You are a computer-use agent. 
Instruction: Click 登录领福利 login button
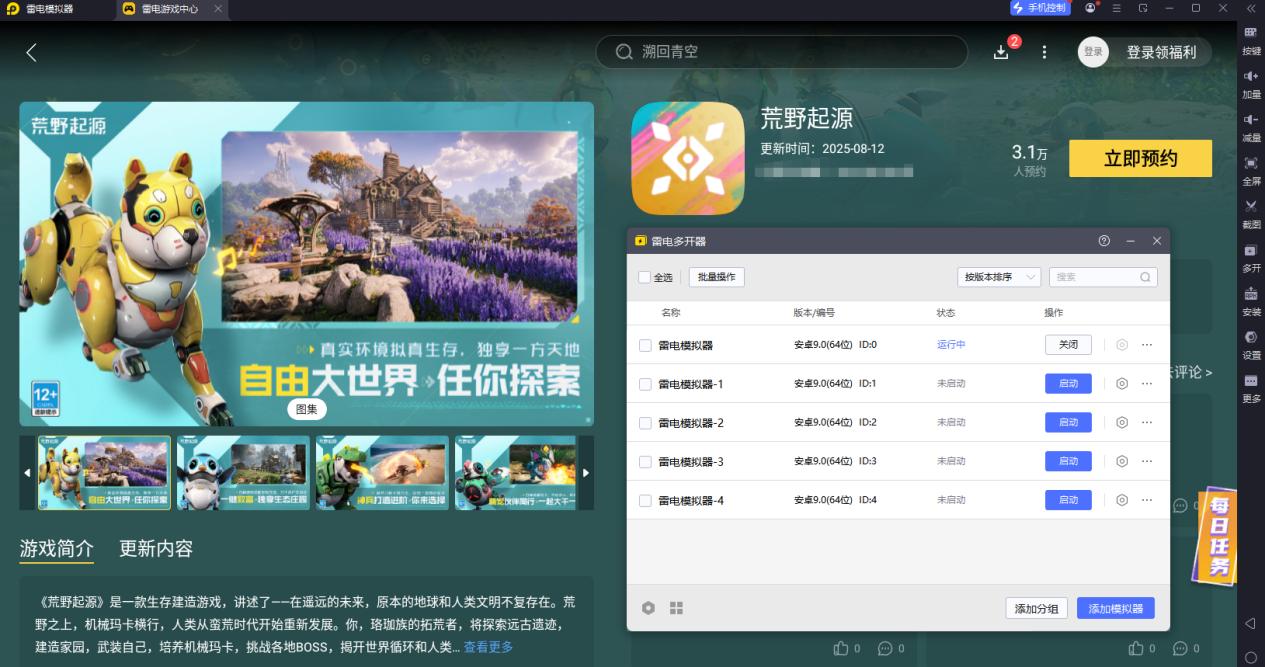(x=1161, y=52)
